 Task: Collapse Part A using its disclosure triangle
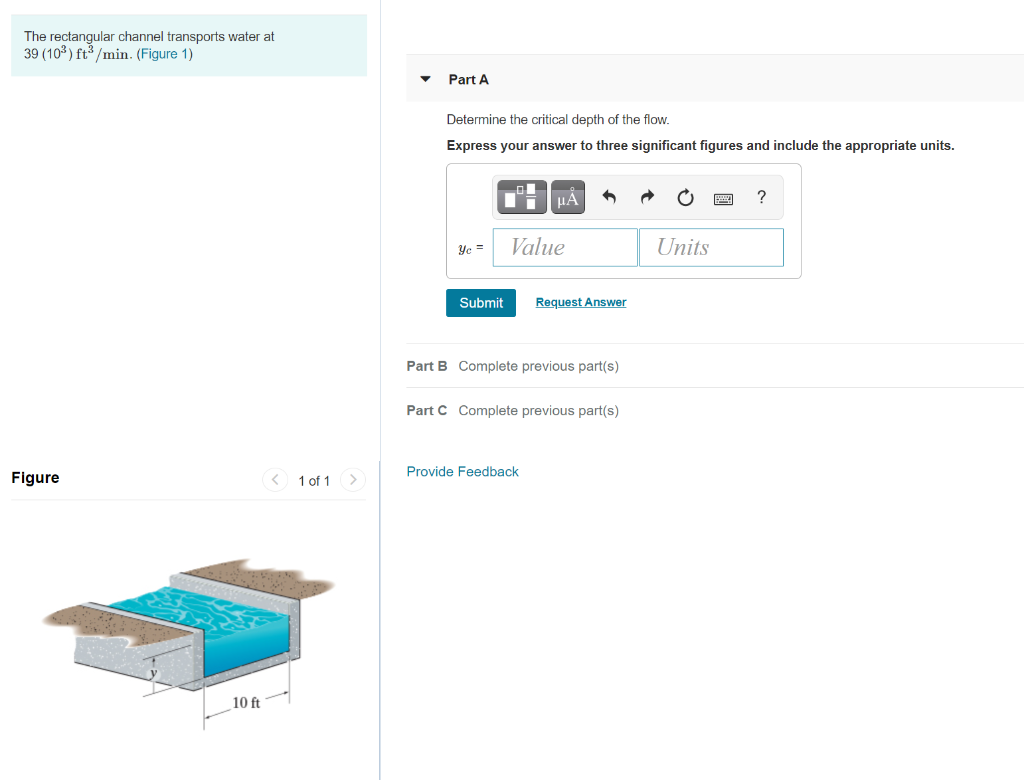[x=425, y=79]
